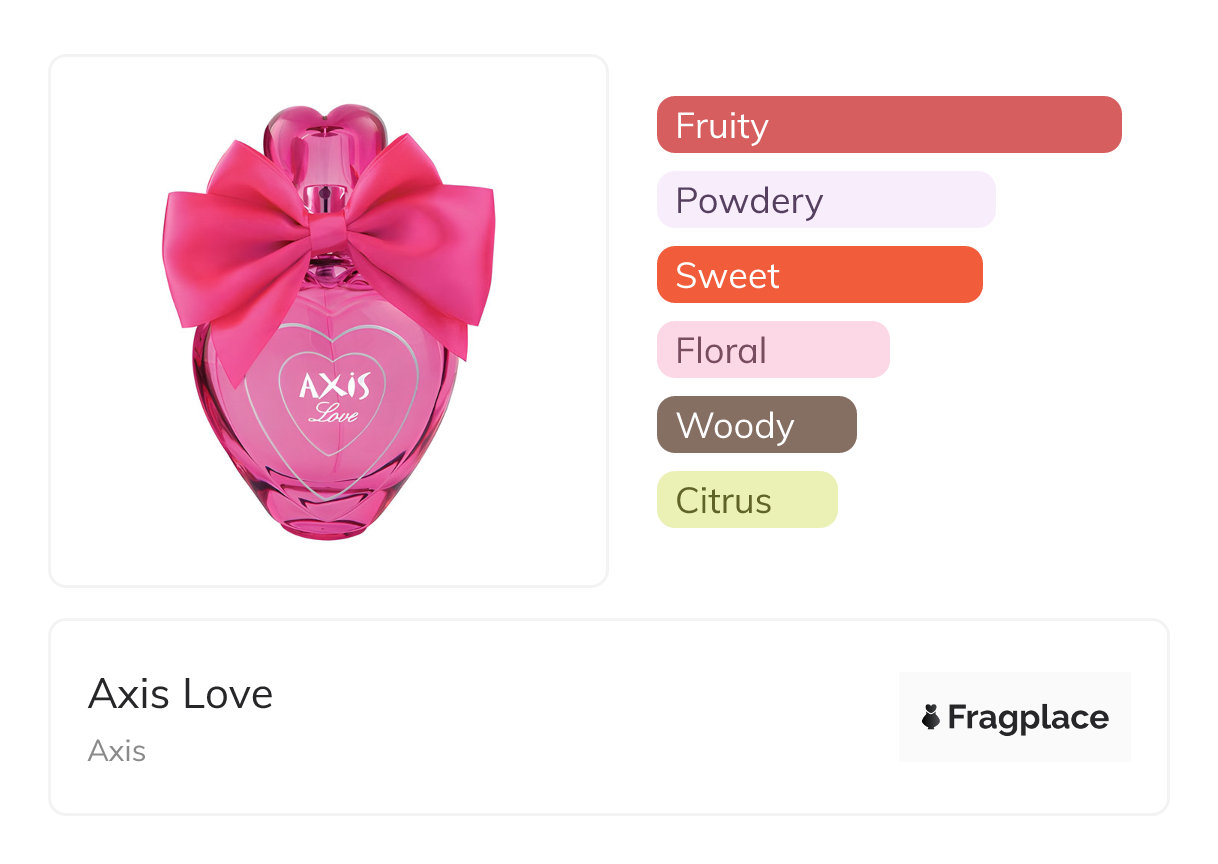Select the Woody accord bar
The height and width of the screenshot is (864, 1218).
point(757,425)
